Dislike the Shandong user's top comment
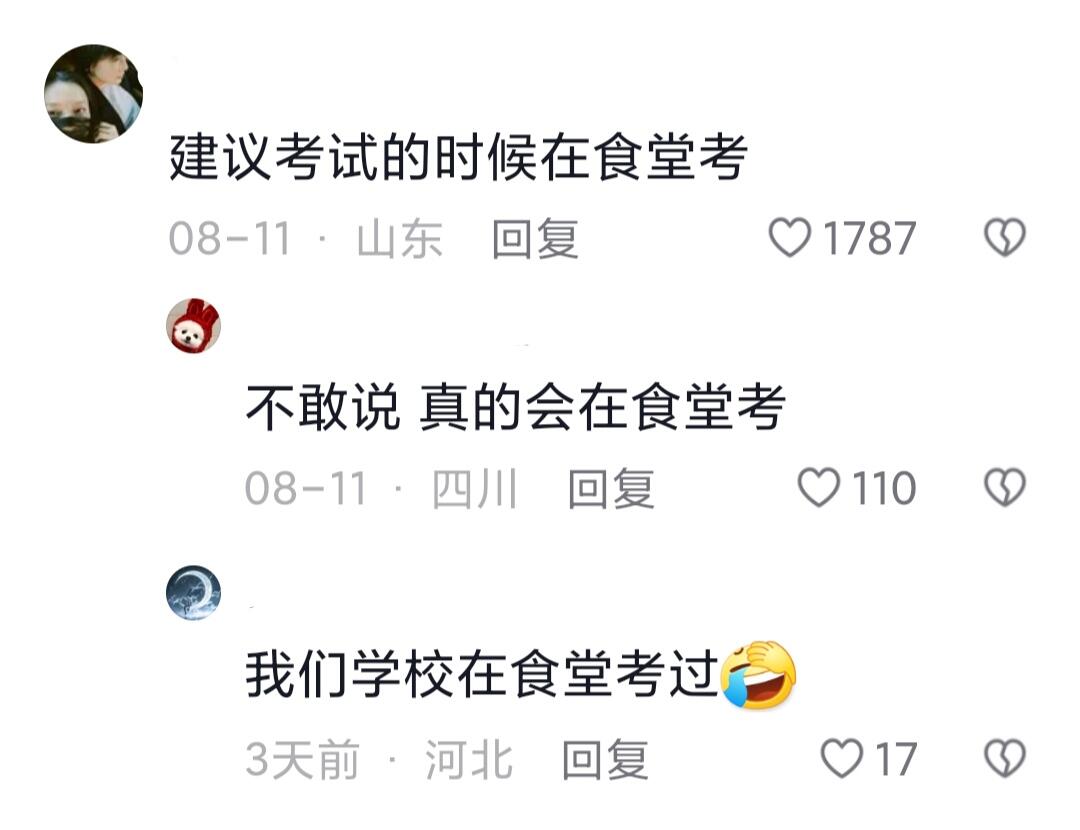 click(1004, 238)
